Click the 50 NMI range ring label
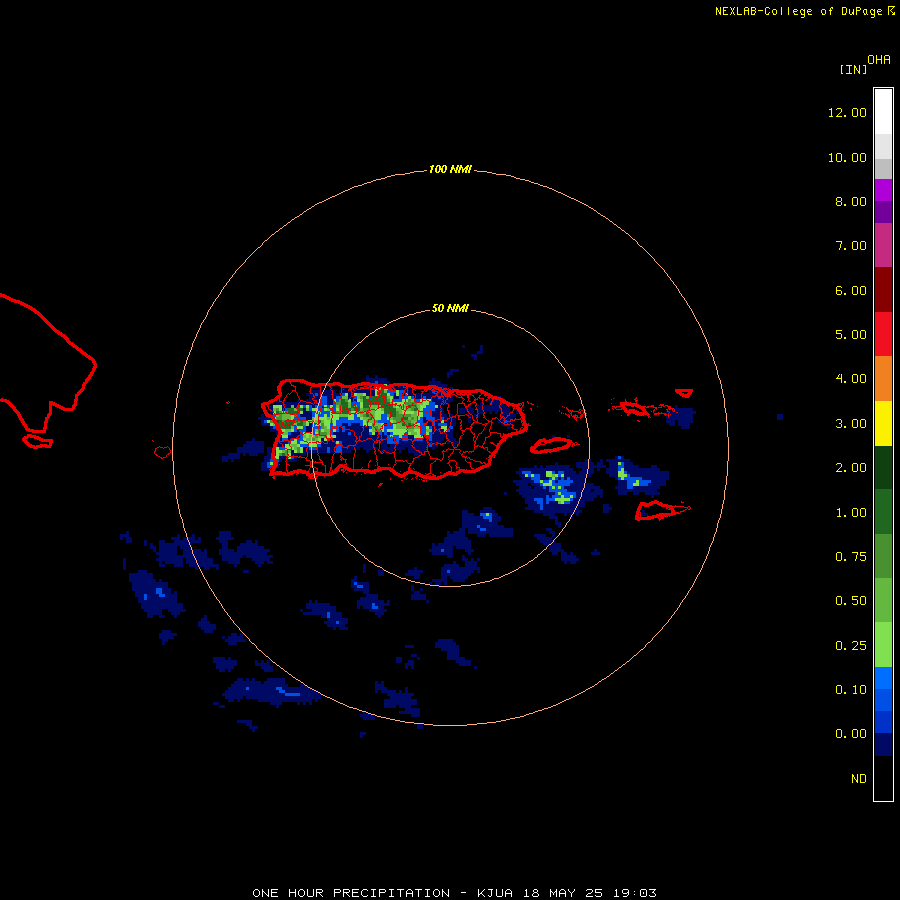Screen dimensions: 900x900 click(450, 308)
